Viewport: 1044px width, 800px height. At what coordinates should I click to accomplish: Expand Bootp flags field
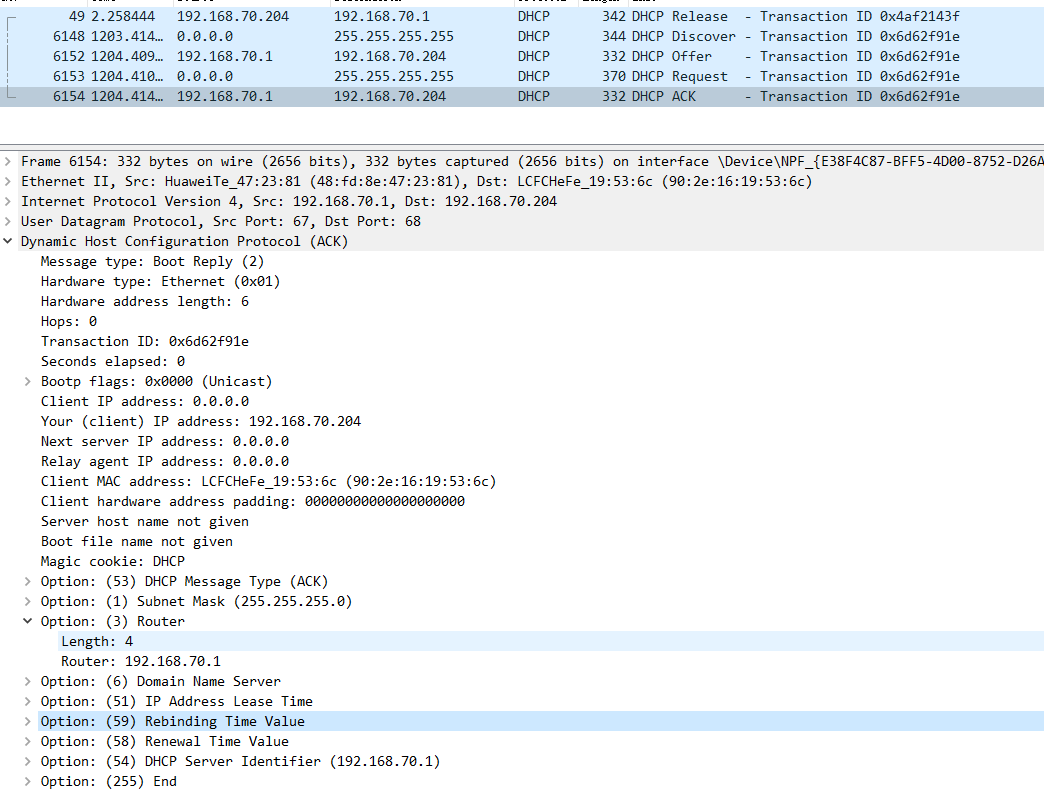point(28,381)
